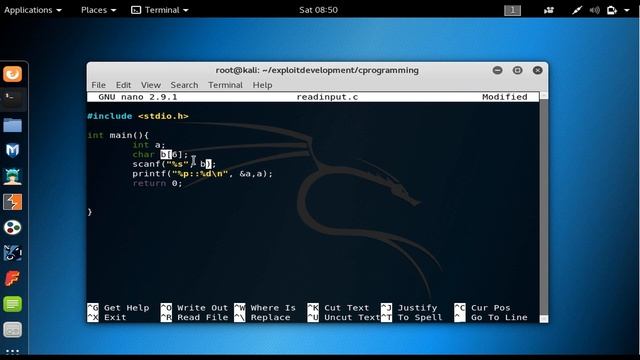Open the Places menu
The height and width of the screenshot is (360, 640).
tap(98, 10)
